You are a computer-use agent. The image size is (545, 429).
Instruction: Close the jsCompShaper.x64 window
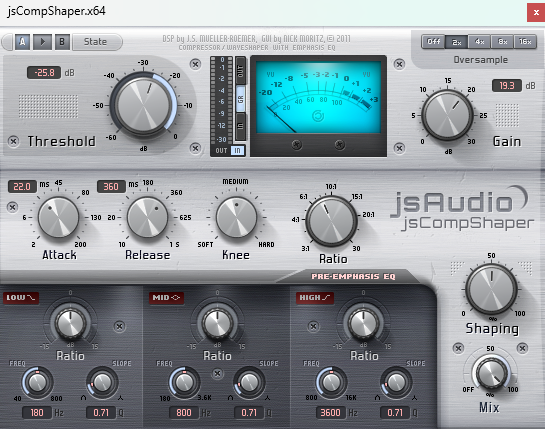536,13
